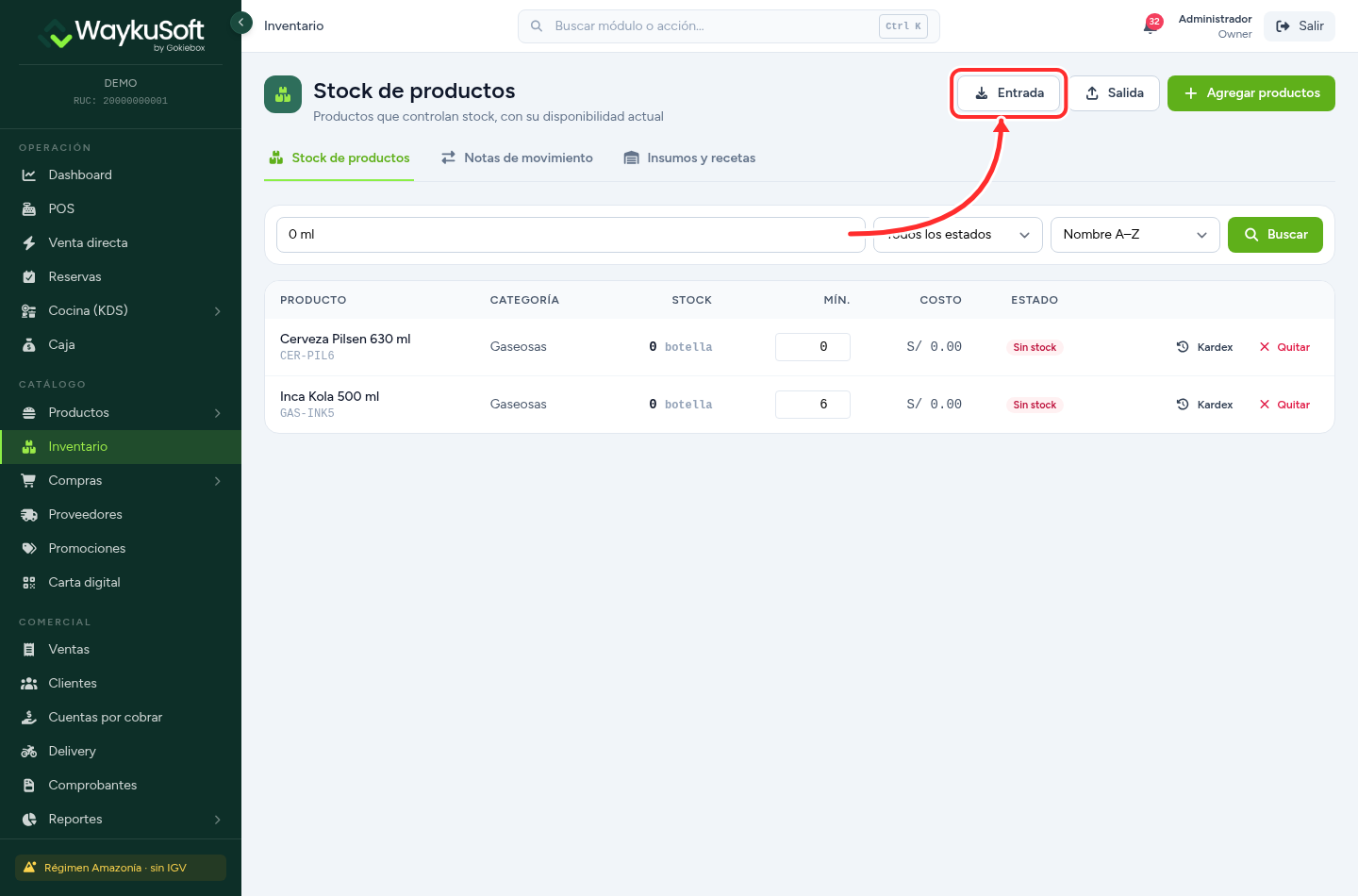Open the Caja money bag icon
The height and width of the screenshot is (896, 1358).
[29, 344]
